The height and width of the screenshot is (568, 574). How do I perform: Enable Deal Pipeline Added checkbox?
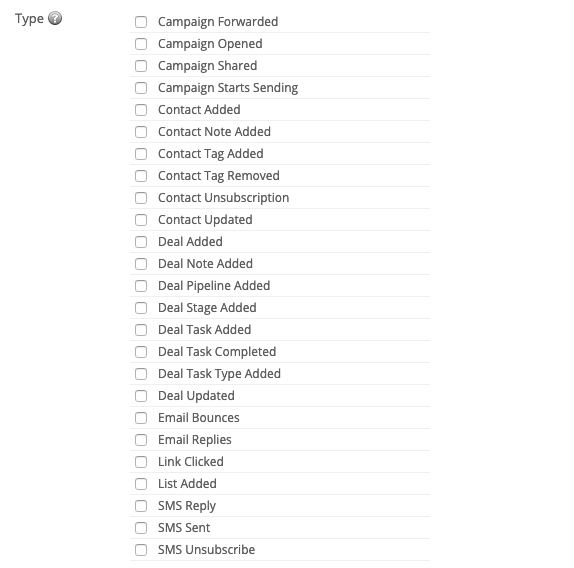click(141, 286)
